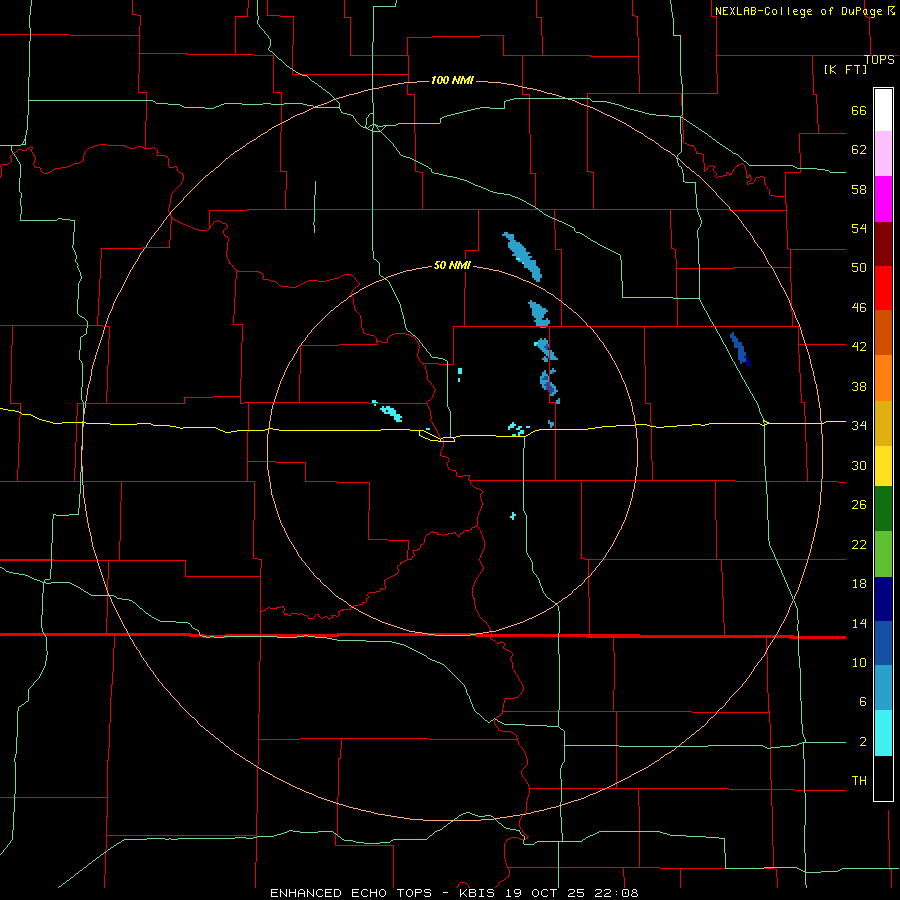900x900 pixels.
Task: Select the light green scale swatch
Action: click(883, 554)
